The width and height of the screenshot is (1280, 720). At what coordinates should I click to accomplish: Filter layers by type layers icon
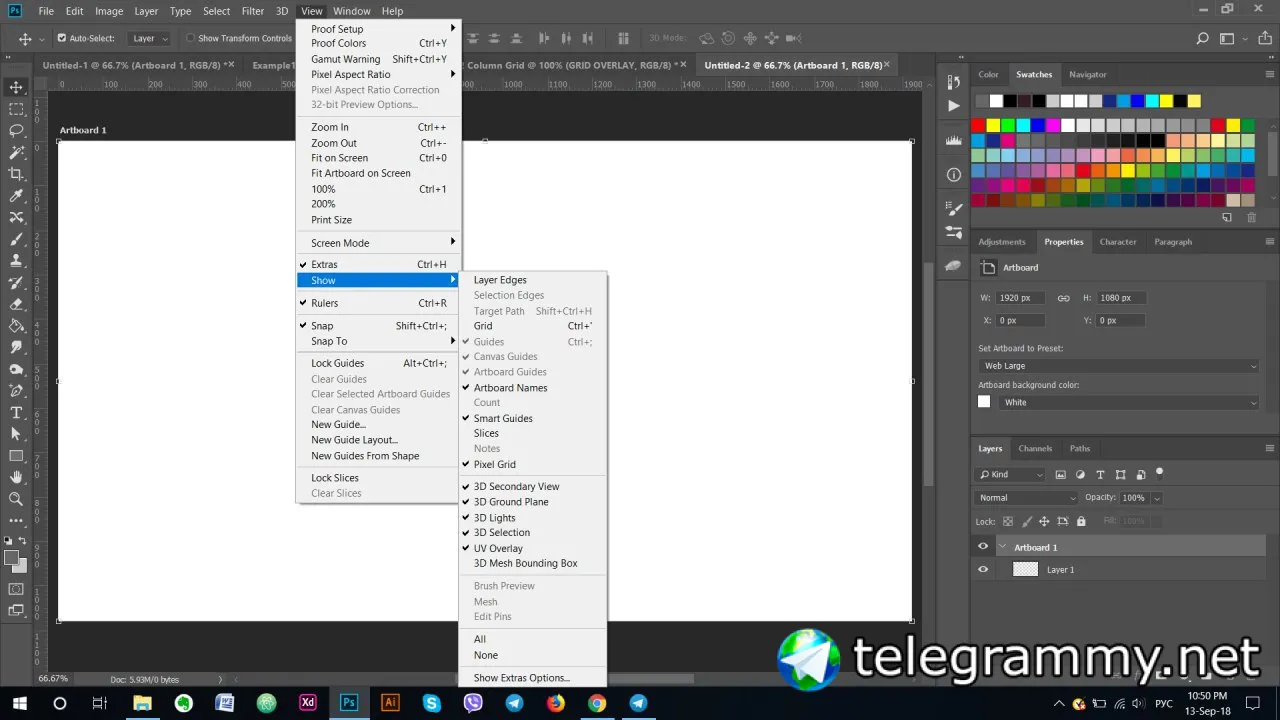tap(1100, 474)
